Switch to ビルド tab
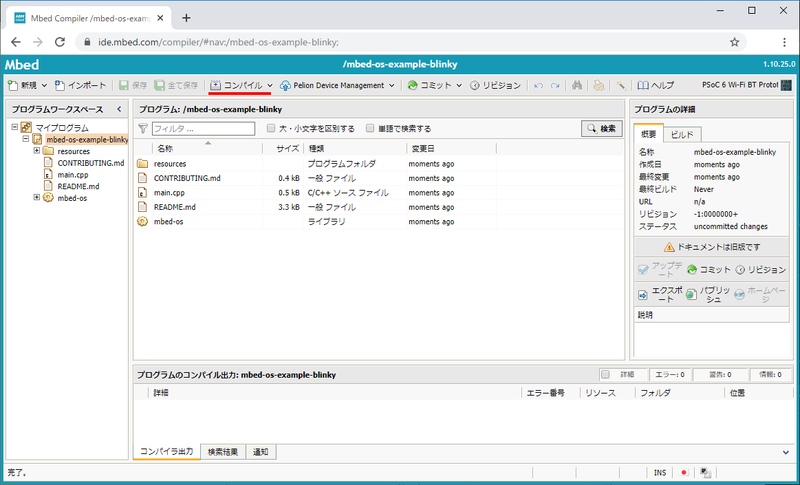The image size is (800, 485). [x=682, y=135]
